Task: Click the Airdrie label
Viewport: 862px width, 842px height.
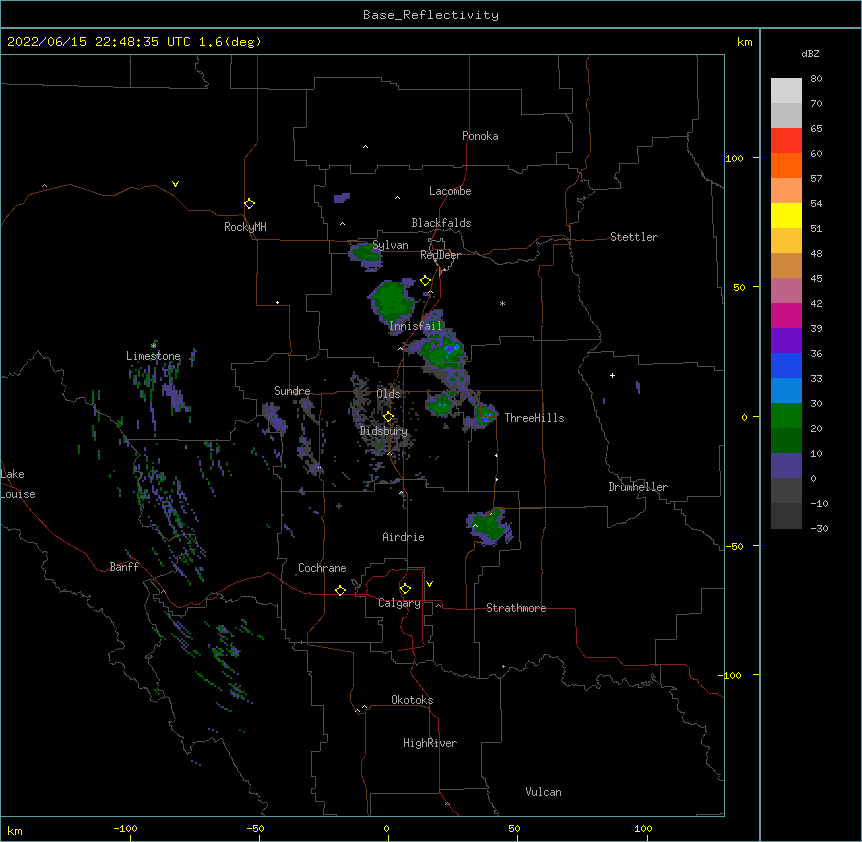Action: click(x=404, y=537)
